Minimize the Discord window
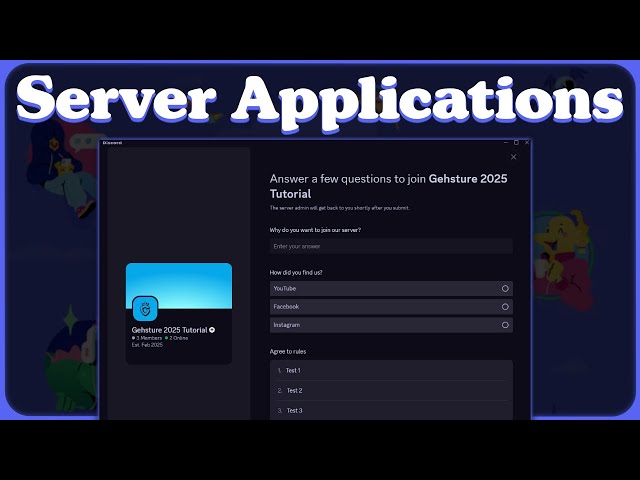 point(506,142)
